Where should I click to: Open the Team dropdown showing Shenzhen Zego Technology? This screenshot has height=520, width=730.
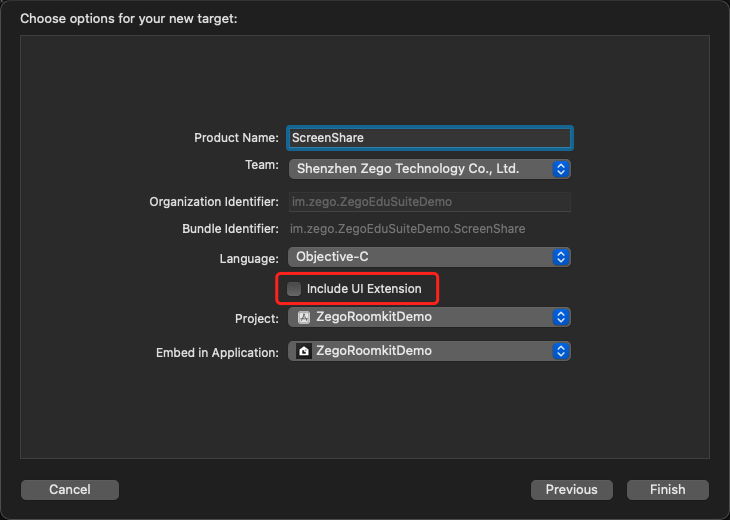pyautogui.click(x=420, y=169)
